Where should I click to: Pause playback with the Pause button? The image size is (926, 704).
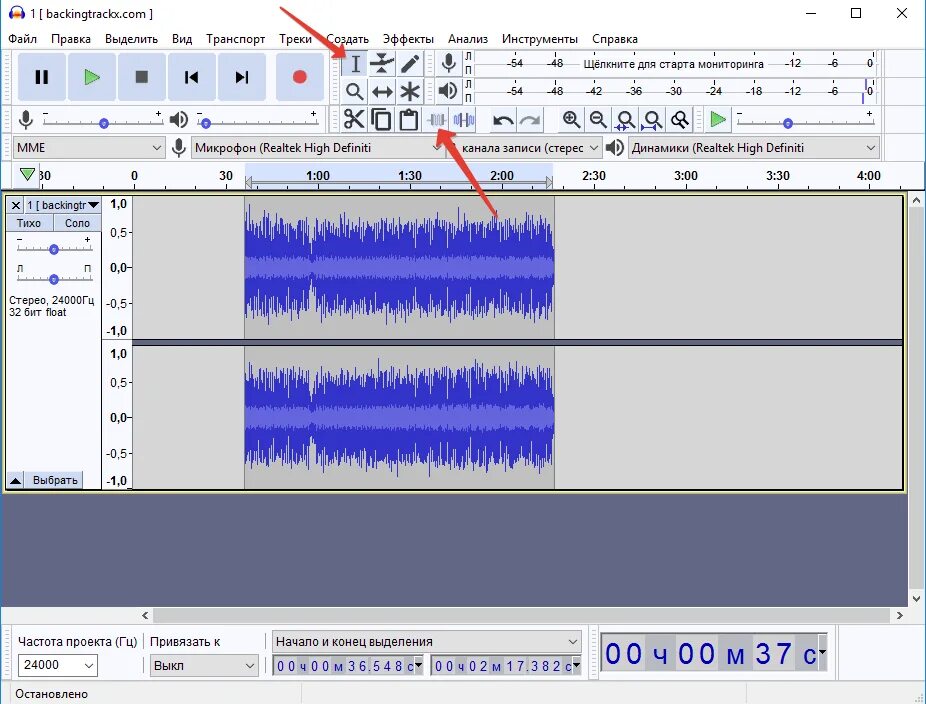(41, 77)
